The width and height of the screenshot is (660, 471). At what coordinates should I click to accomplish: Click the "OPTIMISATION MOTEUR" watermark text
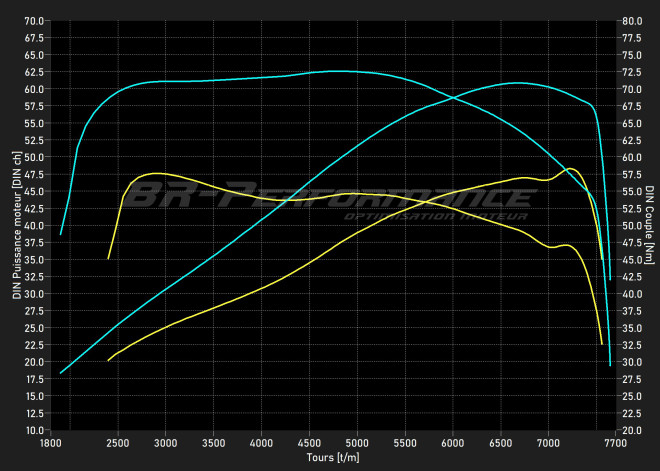click(422, 216)
